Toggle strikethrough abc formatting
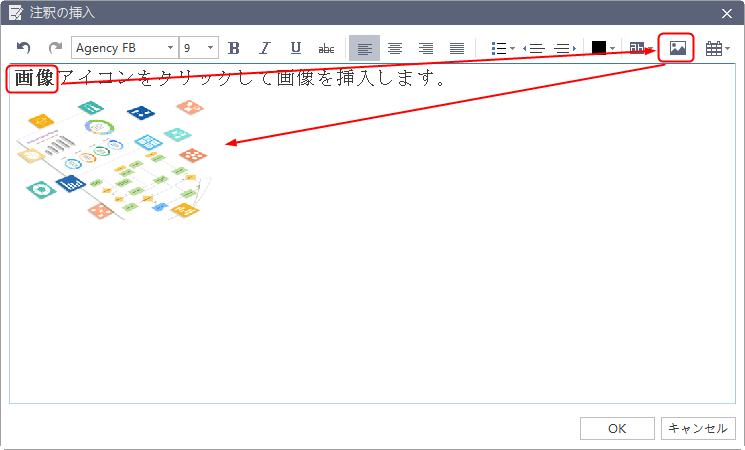745x450 pixels. click(x=326, y=48)
